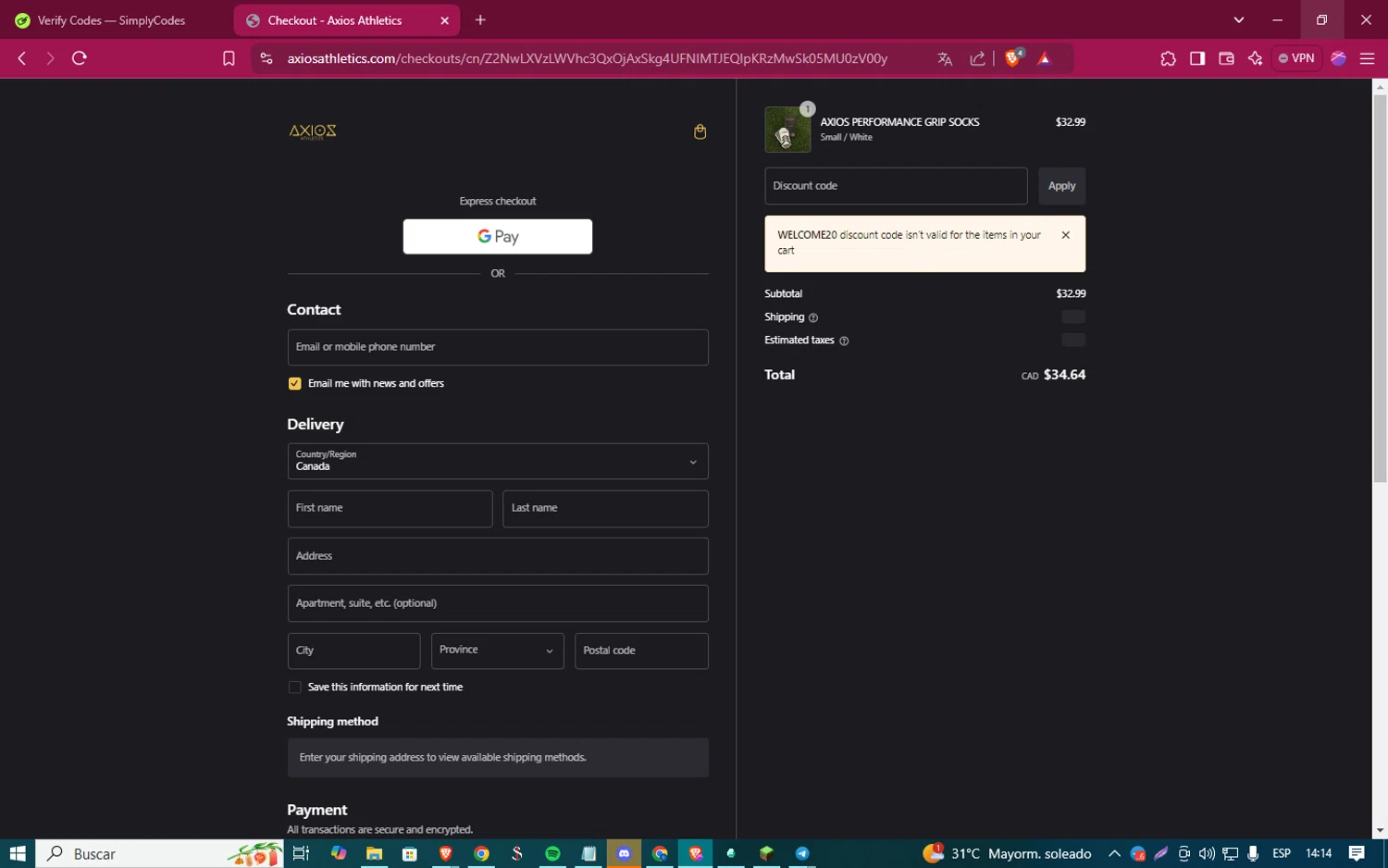Open the microphone tray icon

tap(1253, 853)
